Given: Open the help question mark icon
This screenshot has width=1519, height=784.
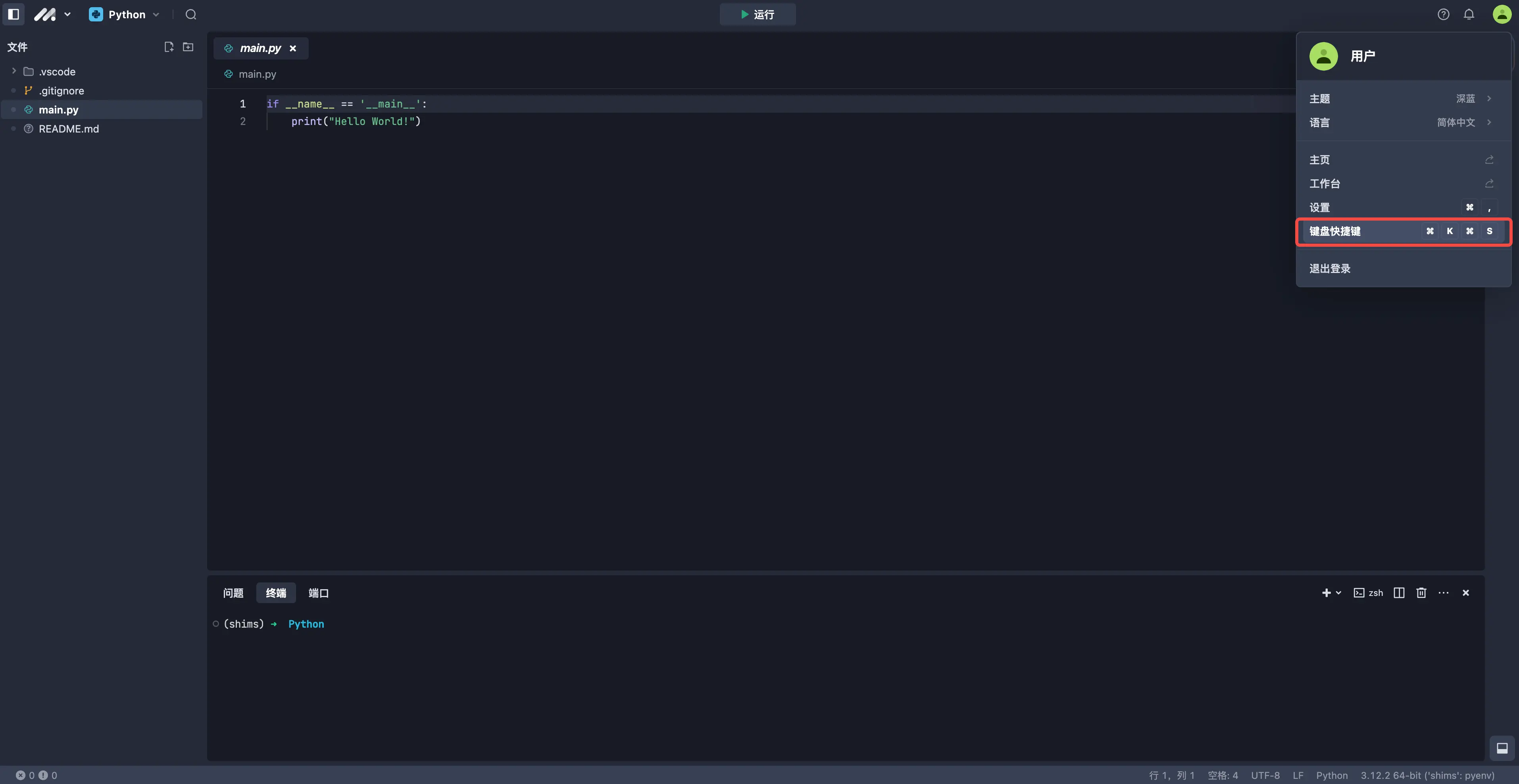Looking at the screenshot, I should [x=1443, y=14].
